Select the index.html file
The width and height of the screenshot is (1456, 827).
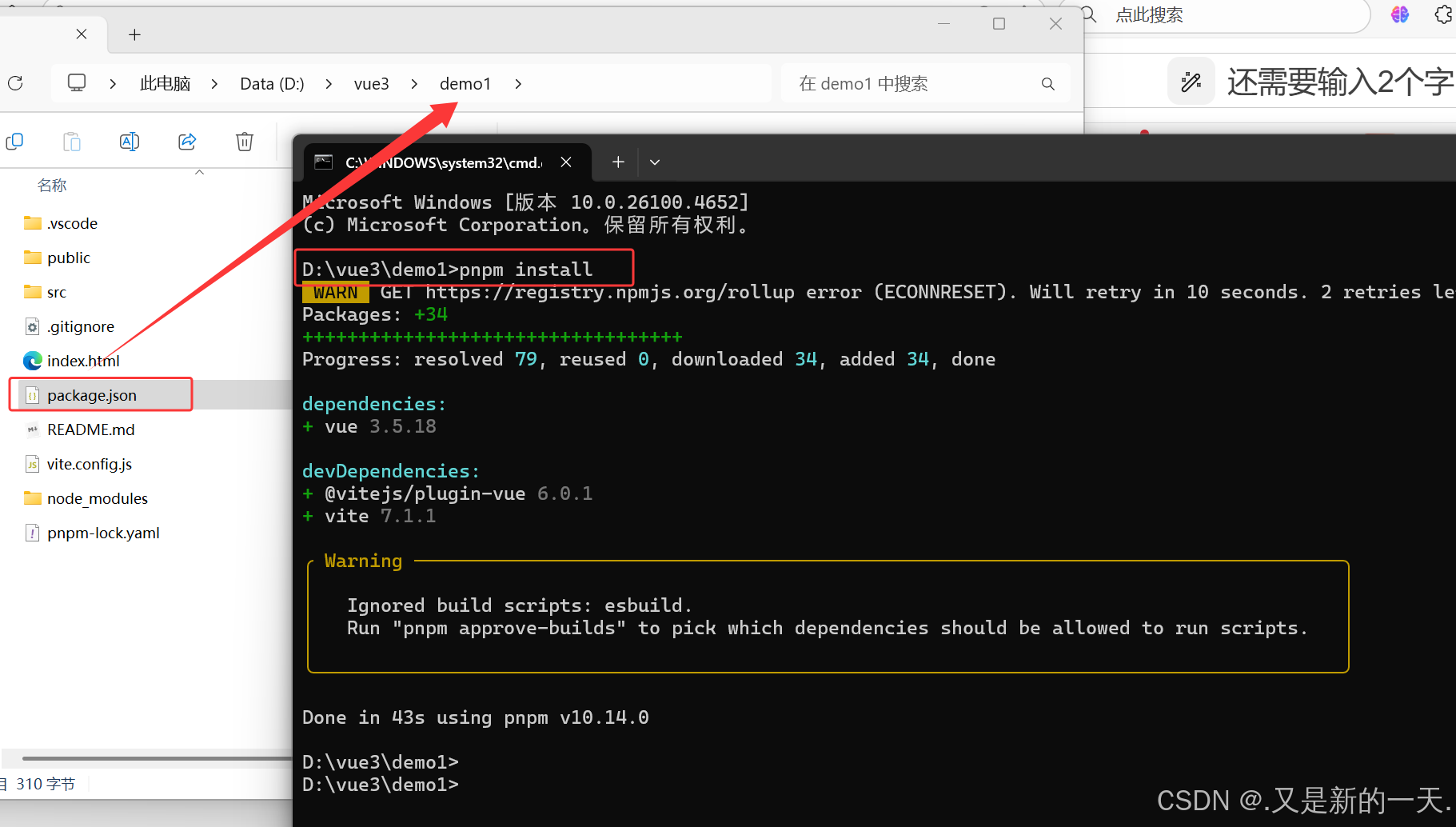pos(83,361)
